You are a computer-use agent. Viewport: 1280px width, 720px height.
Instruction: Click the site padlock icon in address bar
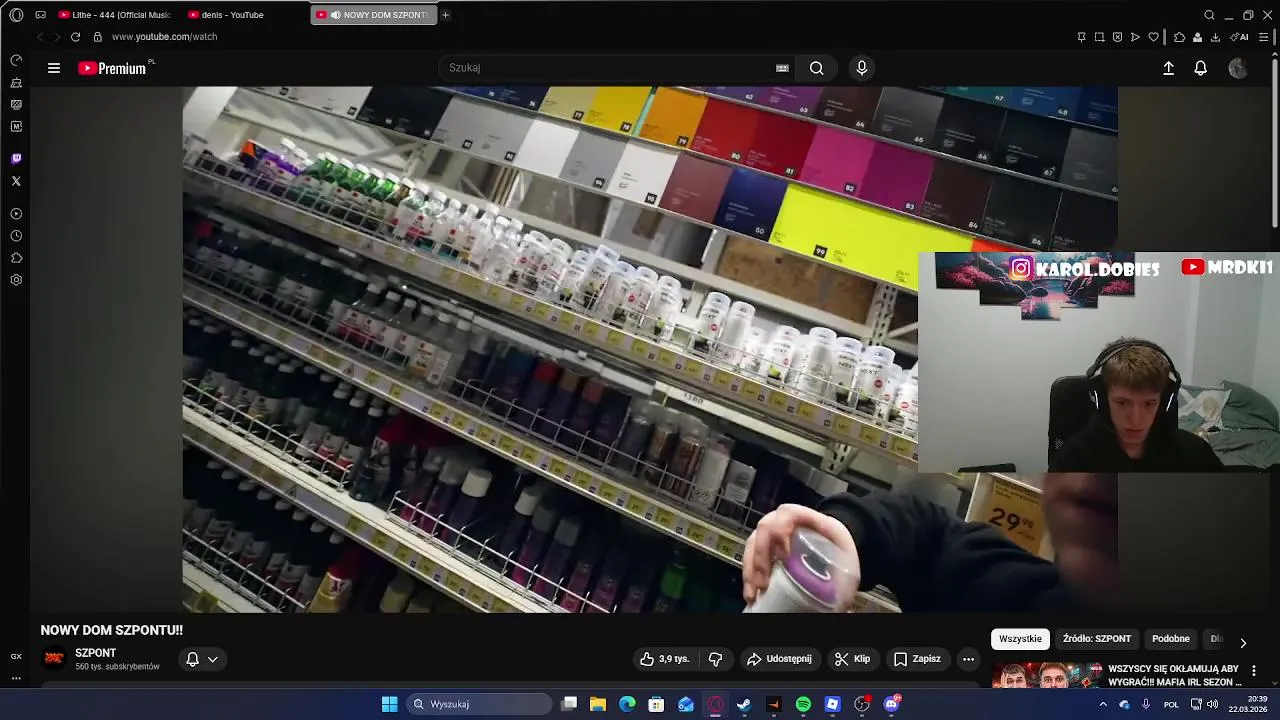click(x=97, y=37)
